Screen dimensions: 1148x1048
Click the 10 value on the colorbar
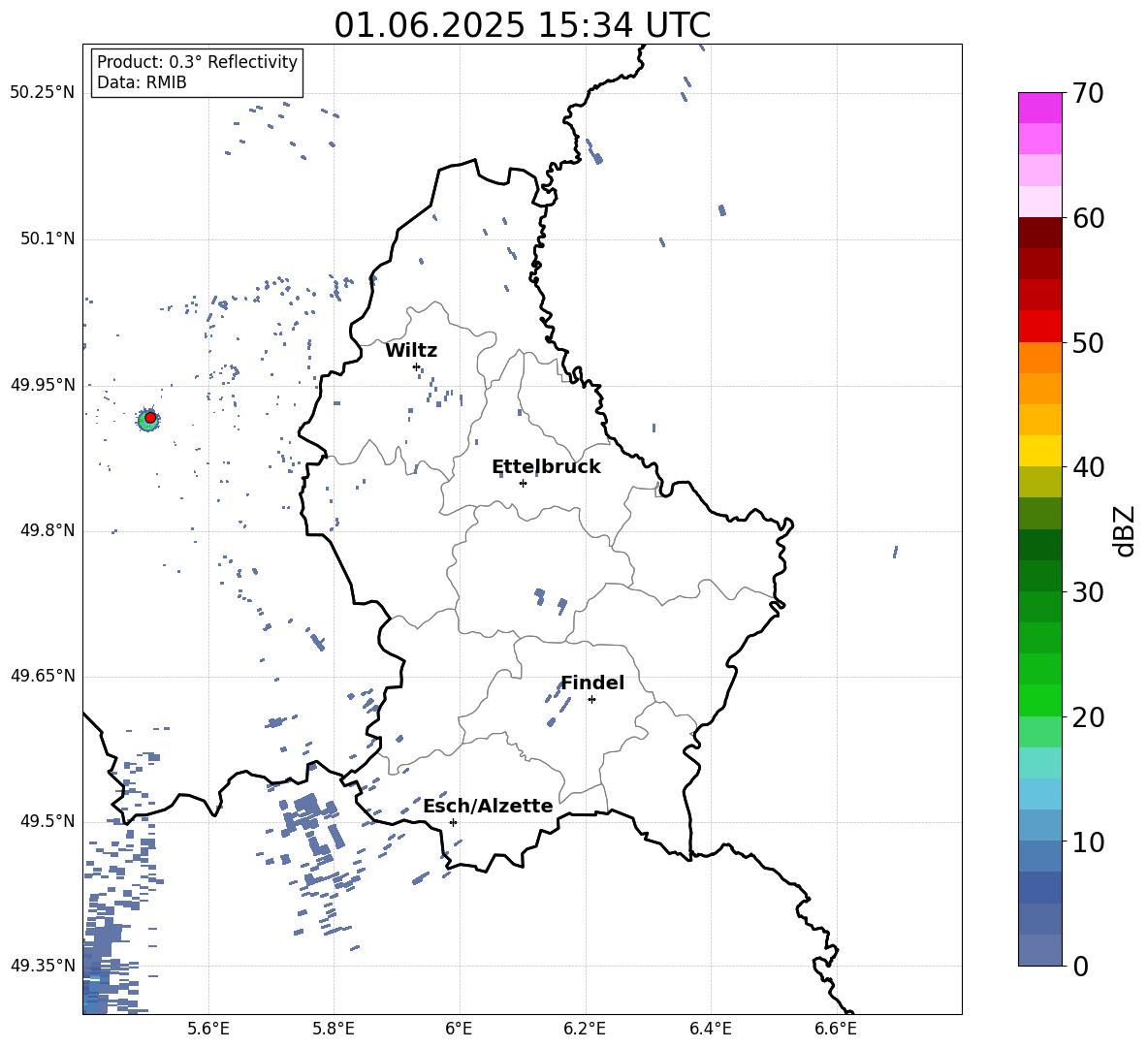[x=1088, y=842]
